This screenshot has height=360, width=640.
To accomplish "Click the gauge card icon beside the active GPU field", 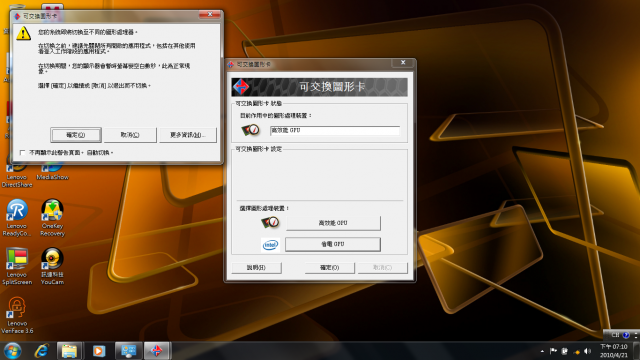I will 251,130.
